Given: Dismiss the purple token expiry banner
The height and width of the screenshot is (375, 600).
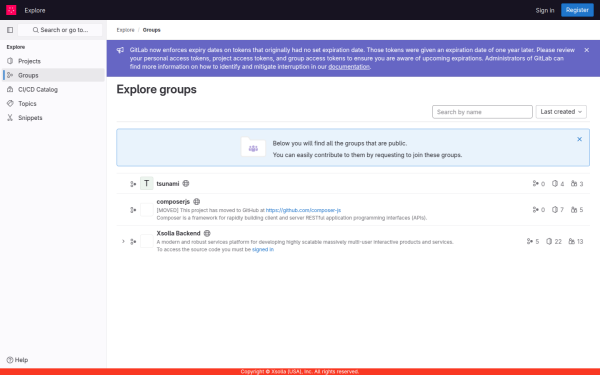Looking at the screenshot, I should (x=587, y=50).
